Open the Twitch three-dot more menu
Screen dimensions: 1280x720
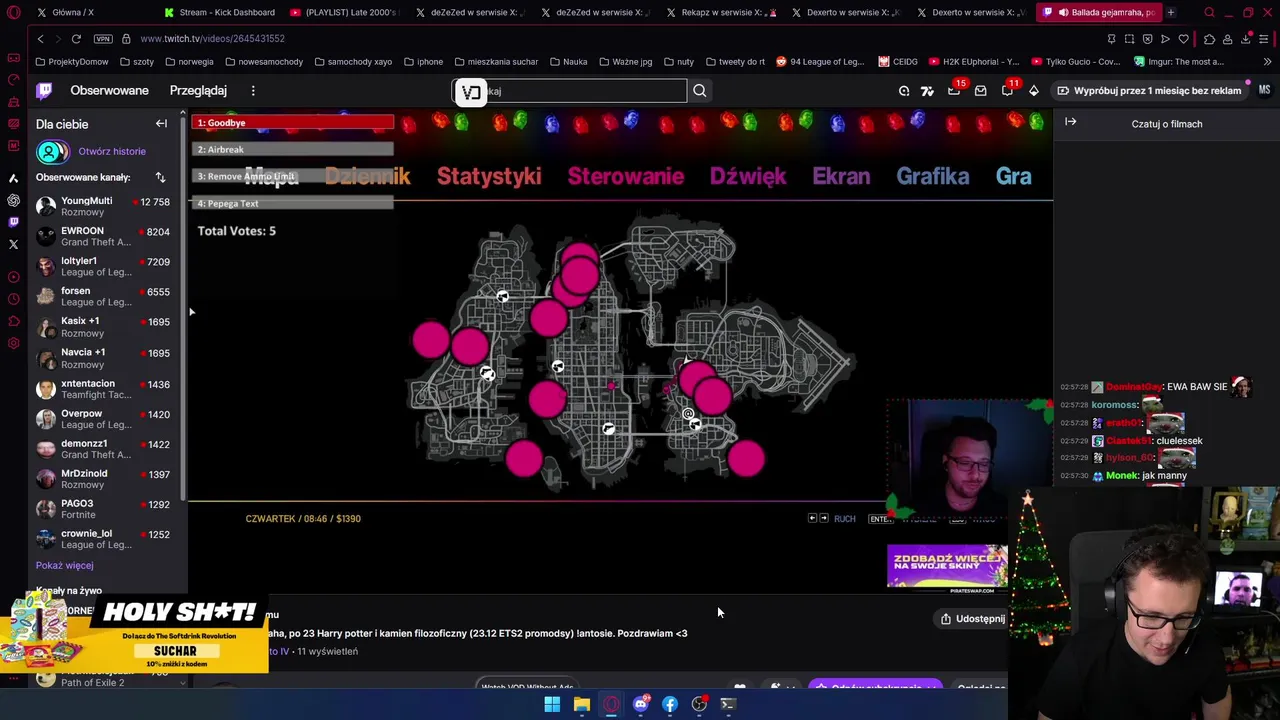[x=253, y=91]
